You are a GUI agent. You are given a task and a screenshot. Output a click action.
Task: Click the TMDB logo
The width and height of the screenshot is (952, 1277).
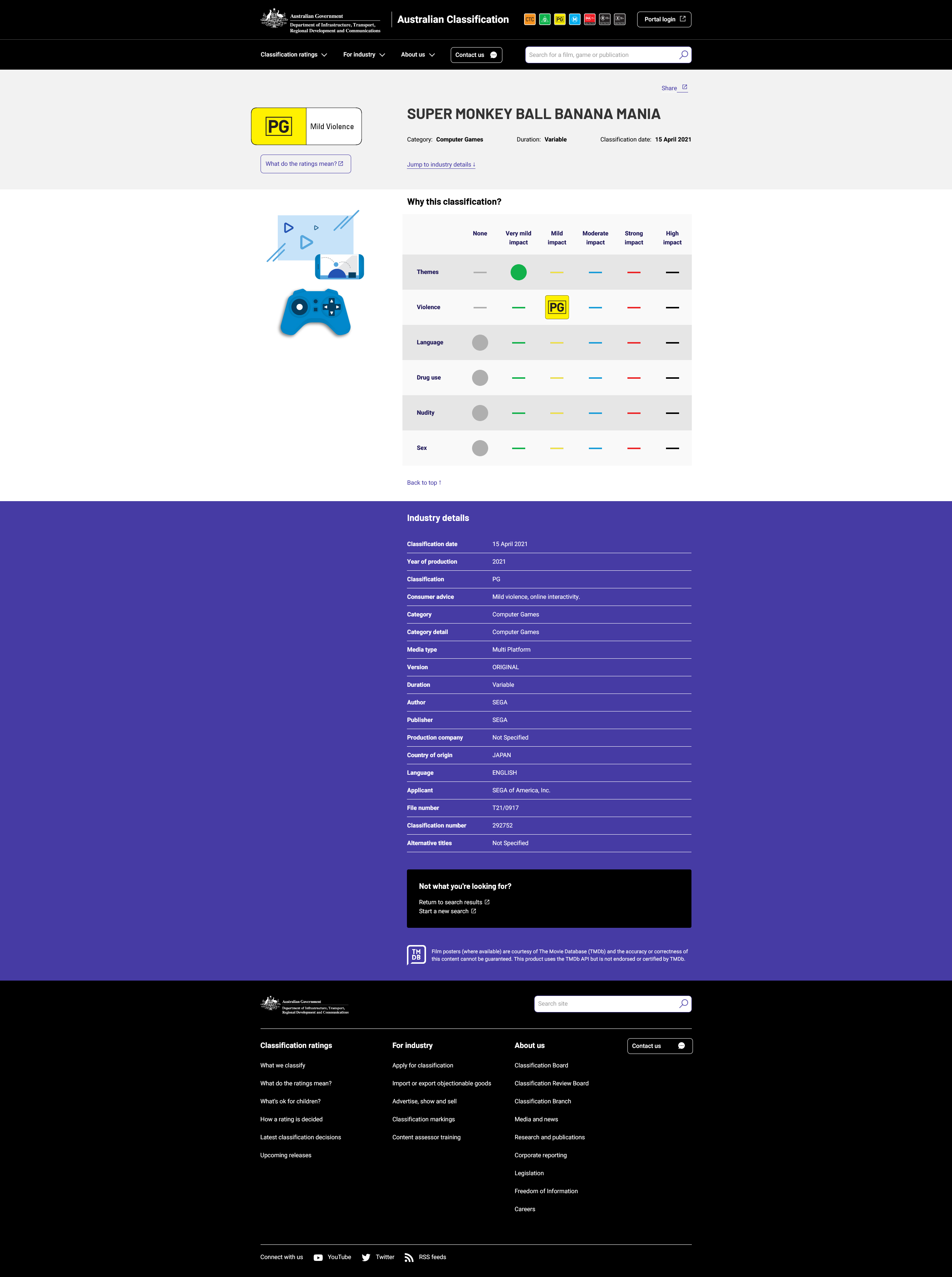tap(416, 954)
